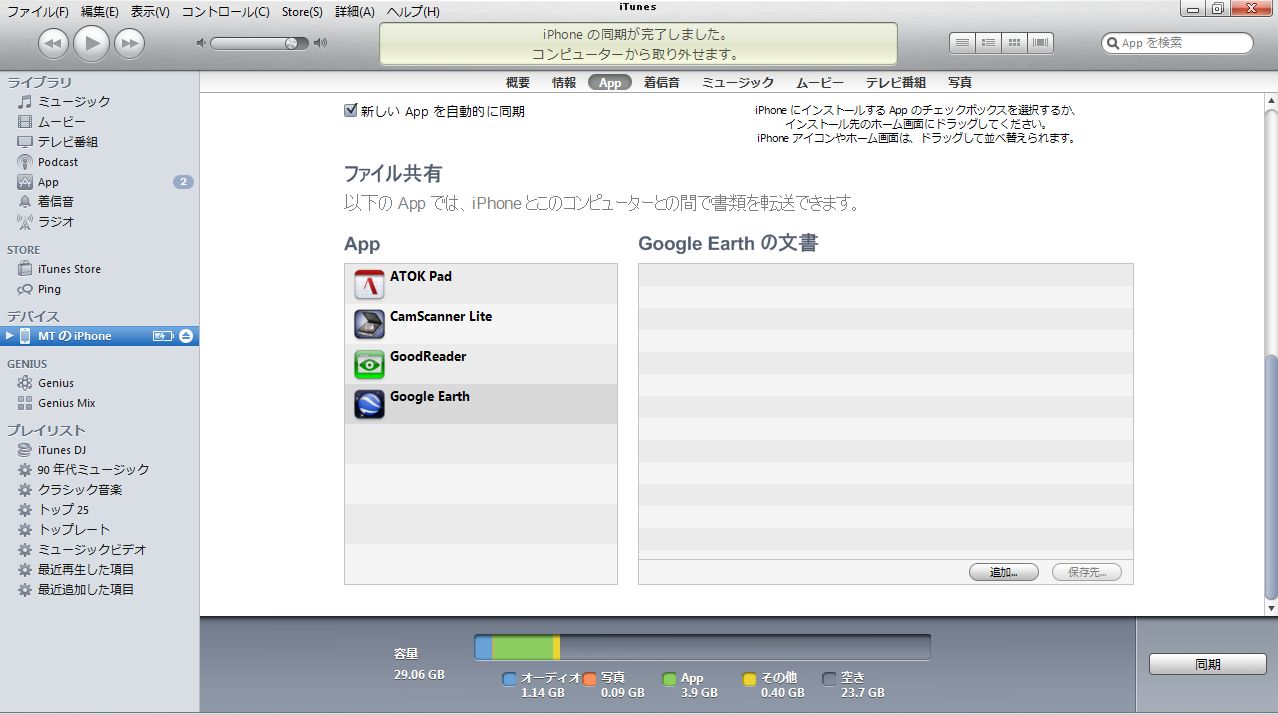Open the 表示(V) menu
The image size is (1278, 715).
pyautogui.click(x=150, y=11)
